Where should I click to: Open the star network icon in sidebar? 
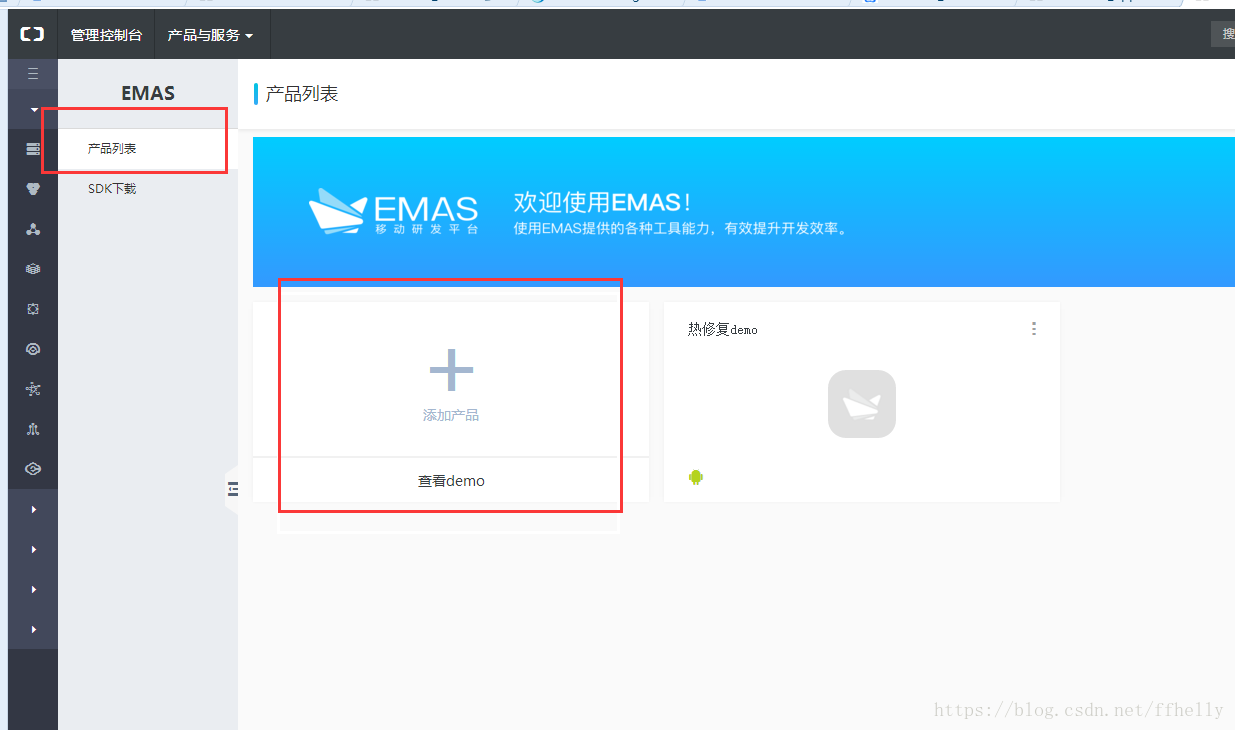(x=33, y=389)
